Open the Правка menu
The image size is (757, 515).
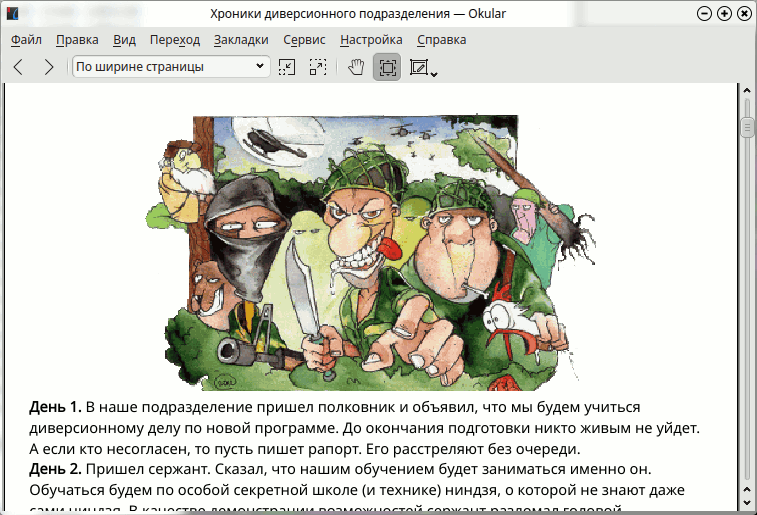[x=77, y=40]
